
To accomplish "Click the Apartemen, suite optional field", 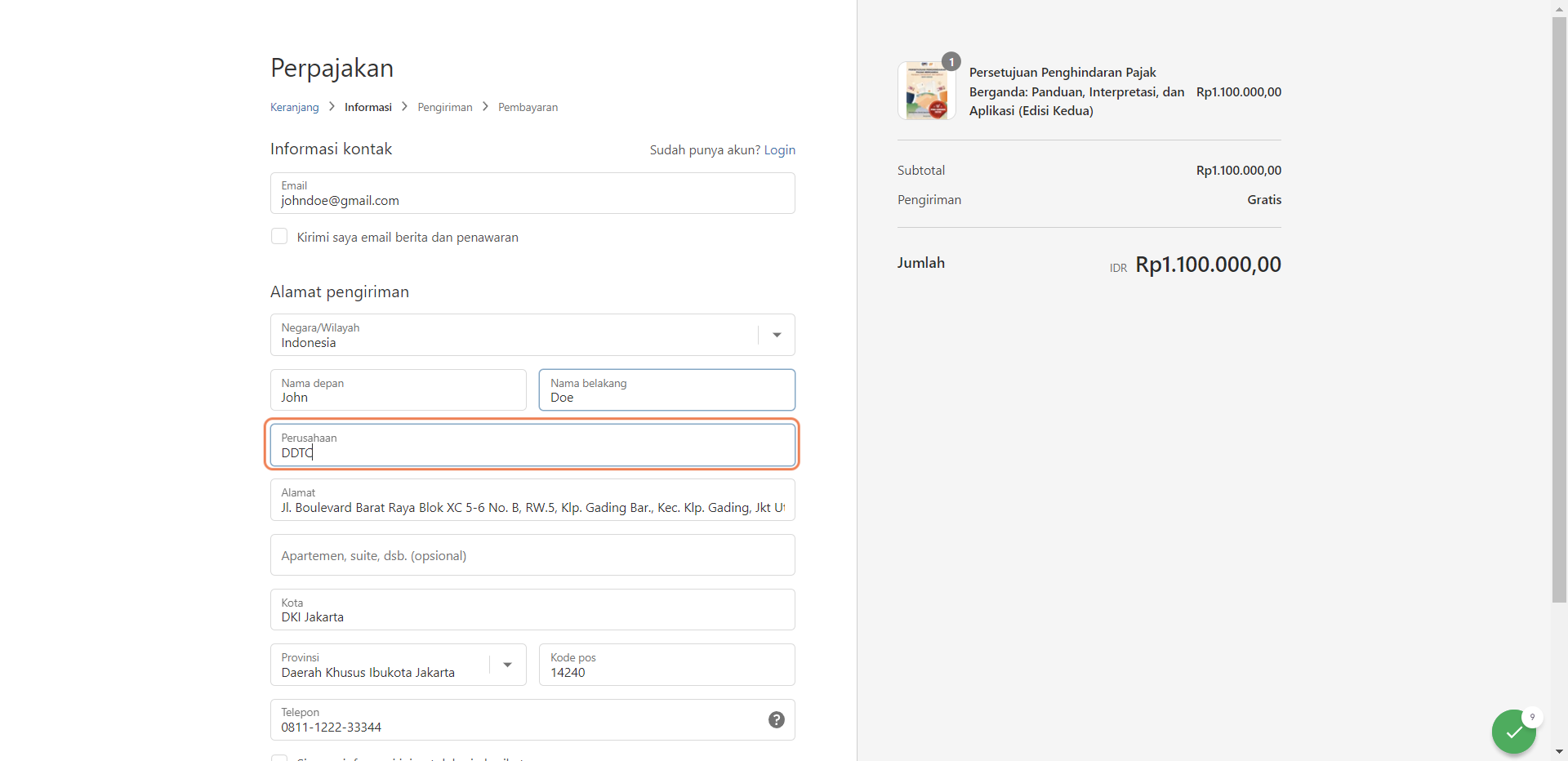I will point(532,555).
